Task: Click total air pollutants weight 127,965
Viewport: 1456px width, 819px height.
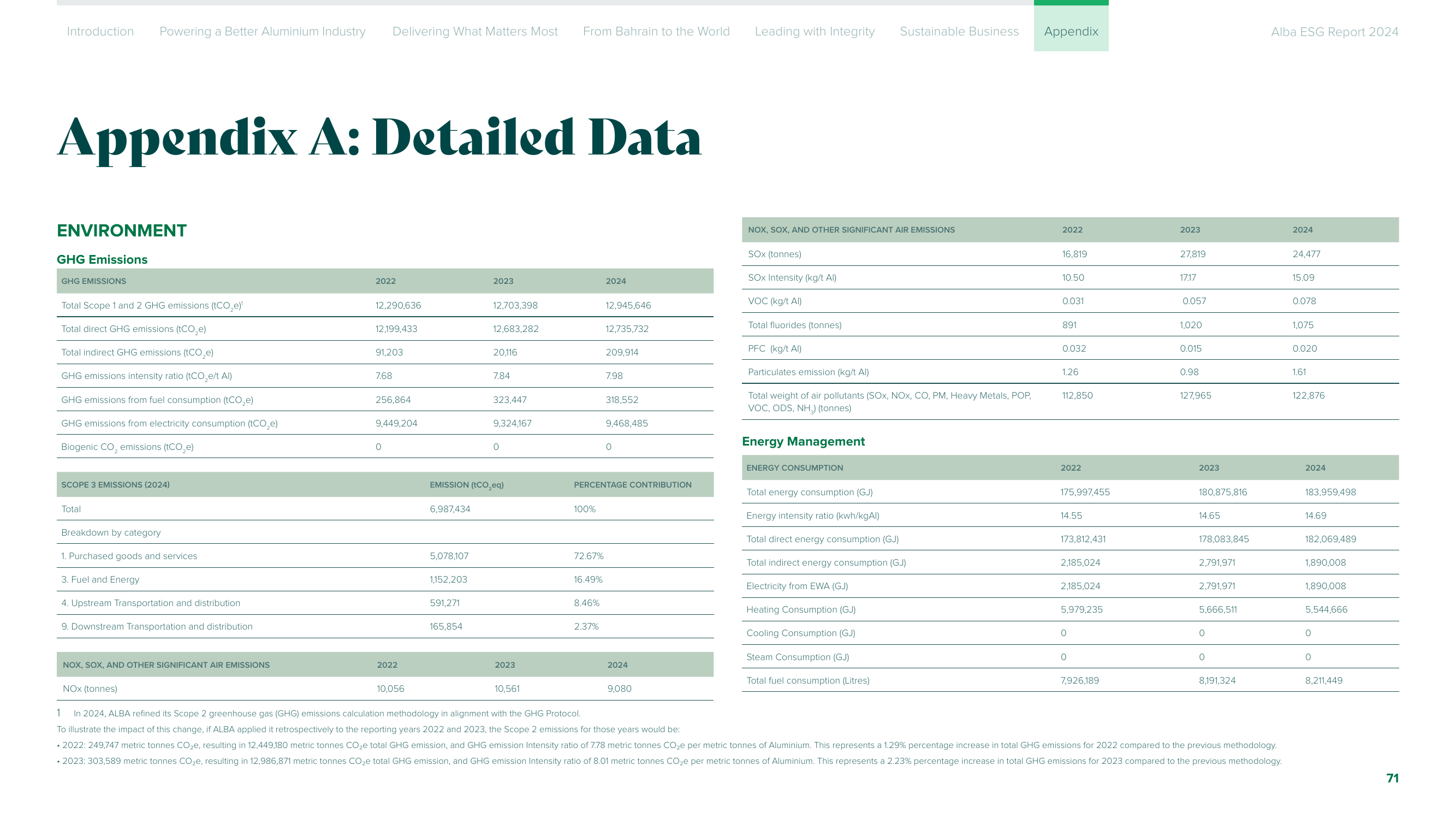Action: click(x=1196, y=396)
